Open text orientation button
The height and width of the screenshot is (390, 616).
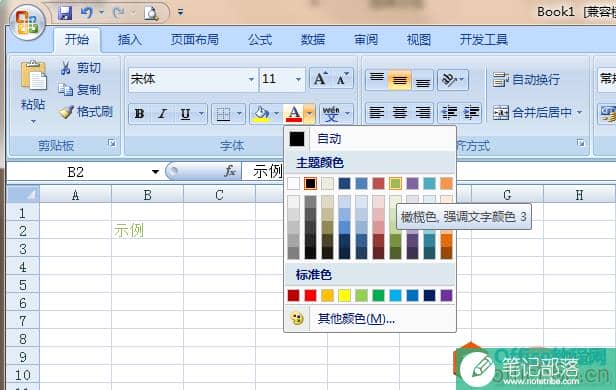[453, 80]
